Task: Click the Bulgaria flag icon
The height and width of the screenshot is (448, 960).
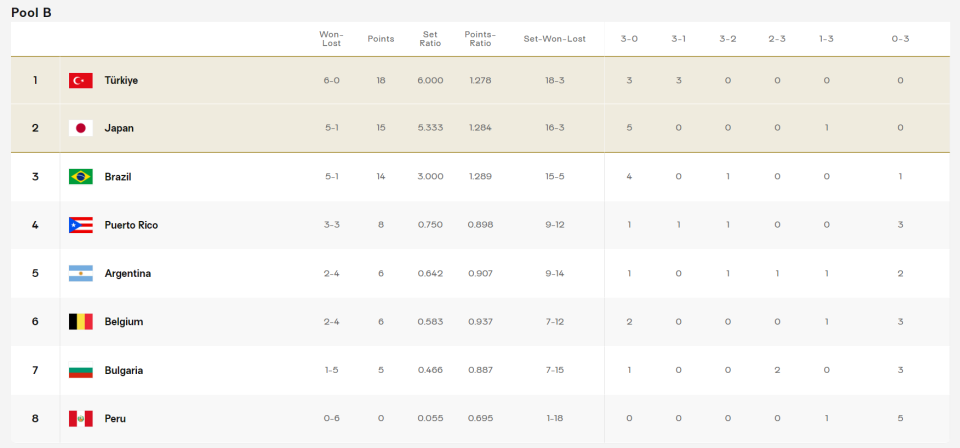Action: (x=81, y=370)
